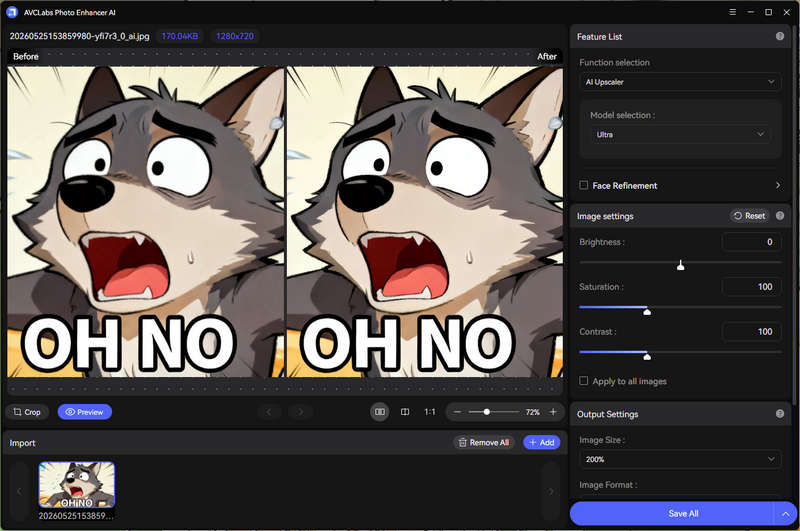Viewport: 800px width, 531px height.
Task: Zoom out with the minus icon
Action: pos(457,412)
